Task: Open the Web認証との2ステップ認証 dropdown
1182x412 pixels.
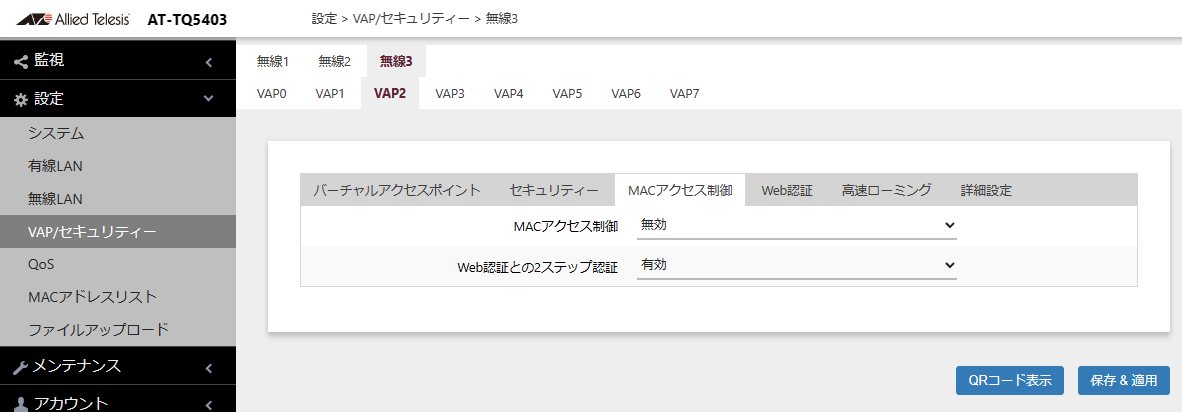Action: (797, 265)
